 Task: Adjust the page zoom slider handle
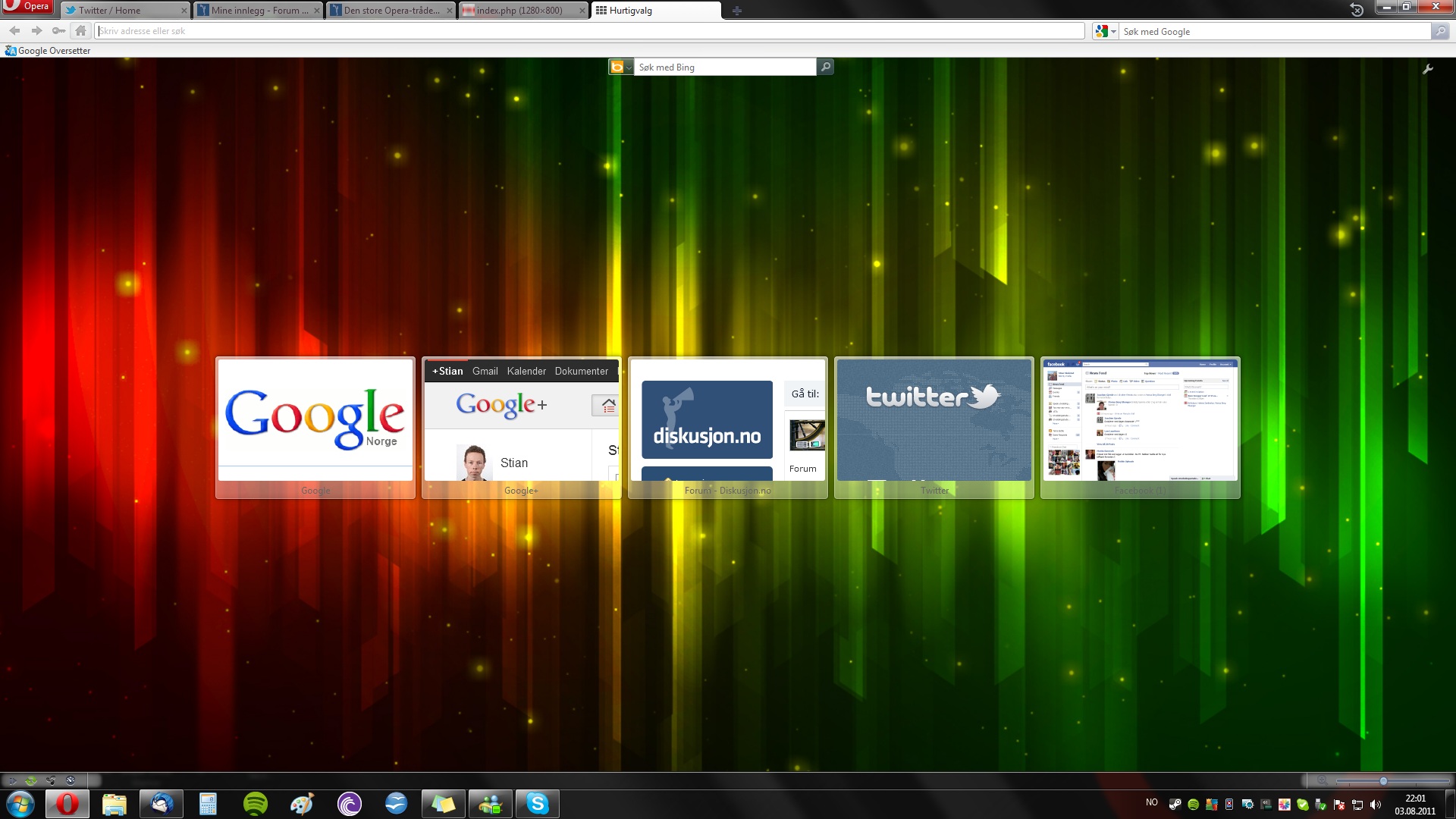(x=1383, y=781)
